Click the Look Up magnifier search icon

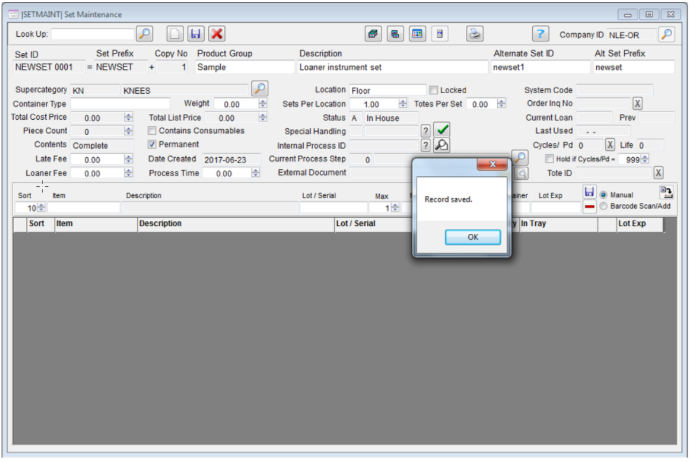pyautogui.click(x=144, y=34)
